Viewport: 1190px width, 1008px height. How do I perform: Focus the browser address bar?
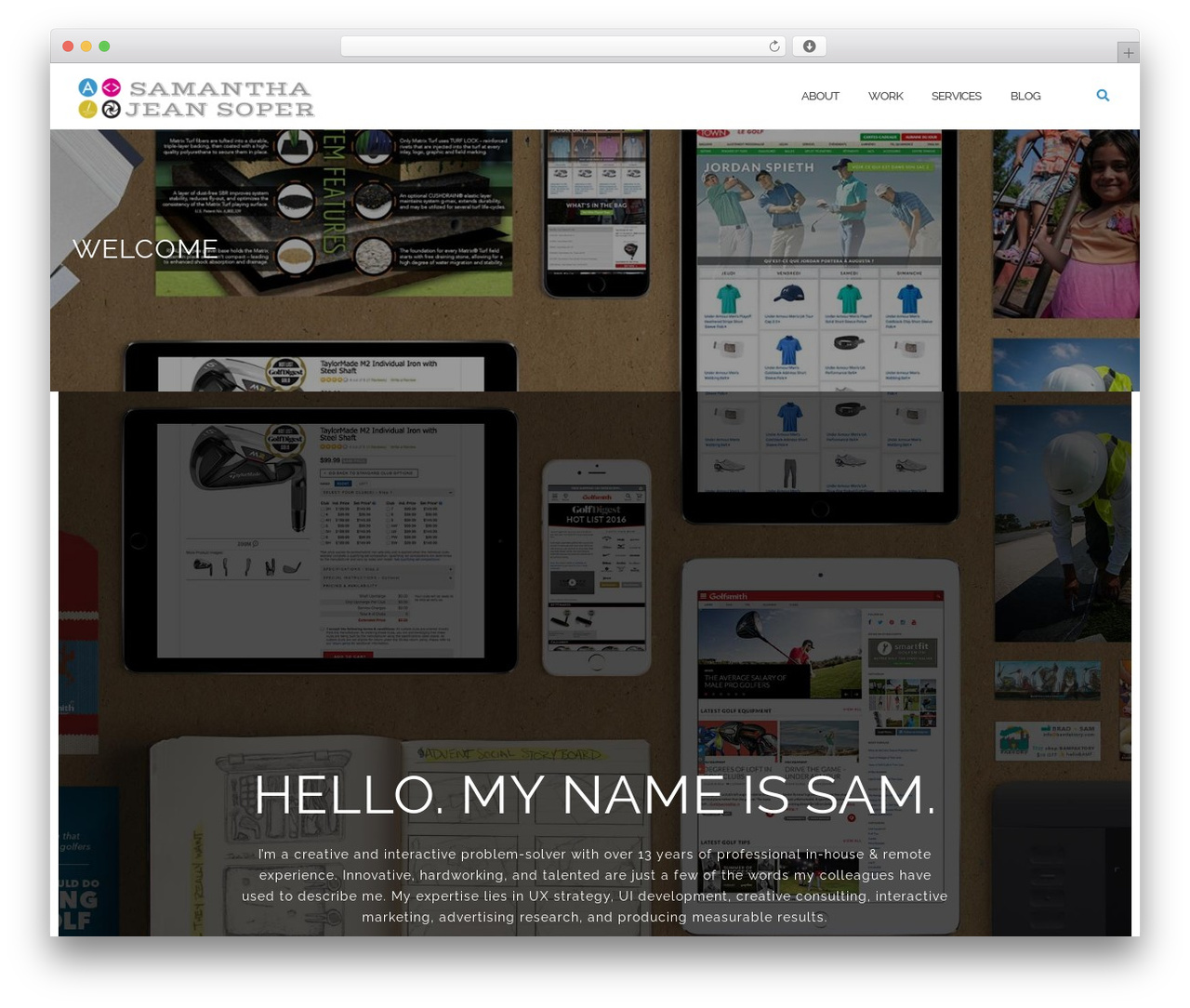(x=563, y=46)
